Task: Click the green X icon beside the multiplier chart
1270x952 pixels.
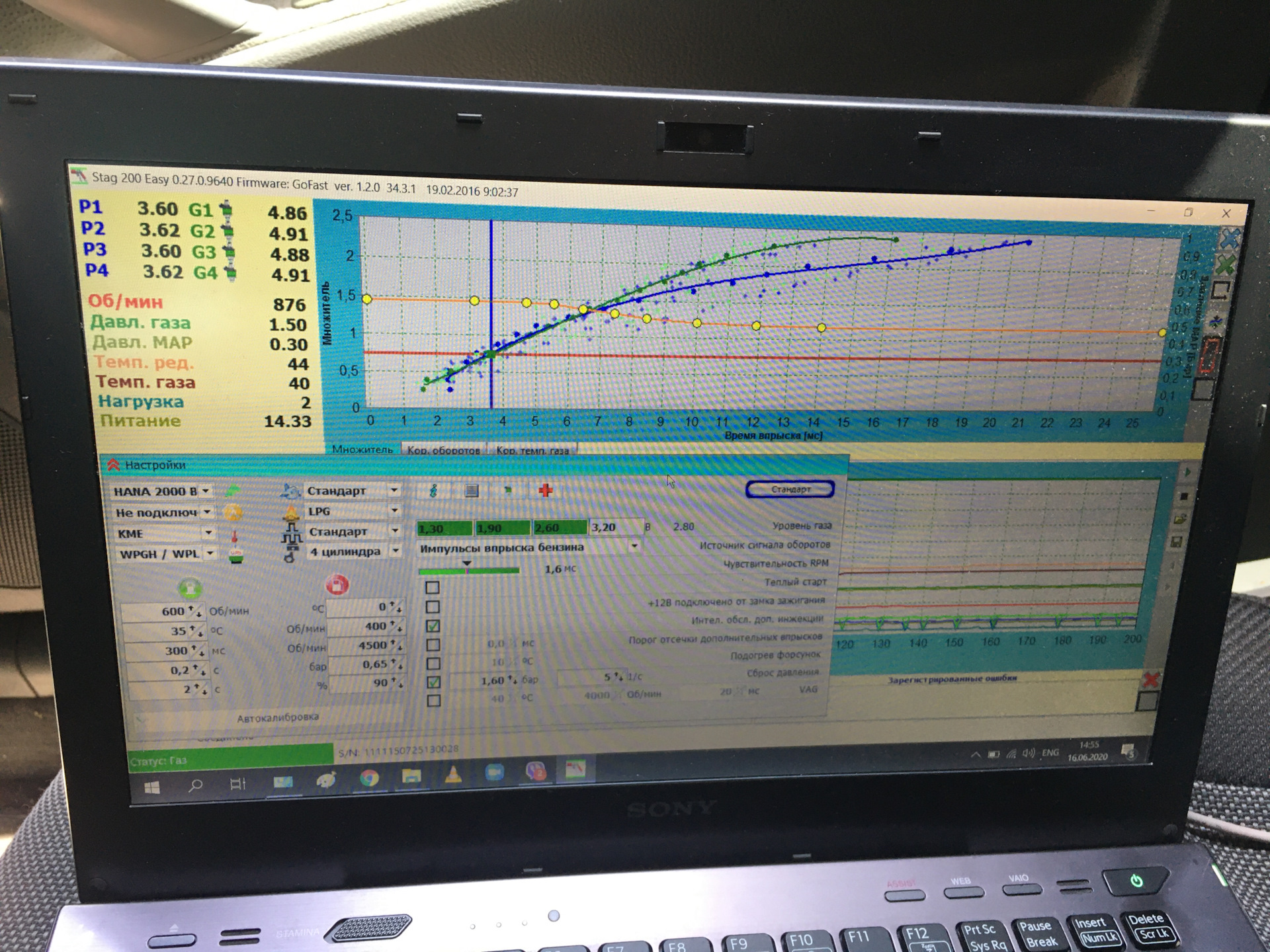Action: [x=1227, y=265]
